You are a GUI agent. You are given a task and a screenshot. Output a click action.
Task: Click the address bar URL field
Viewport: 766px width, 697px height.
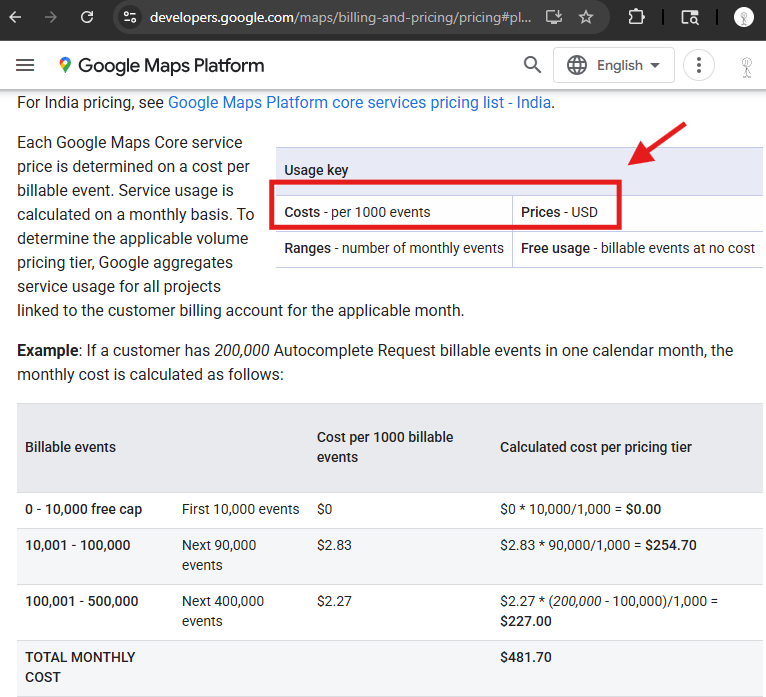click(x=340, y=18)
